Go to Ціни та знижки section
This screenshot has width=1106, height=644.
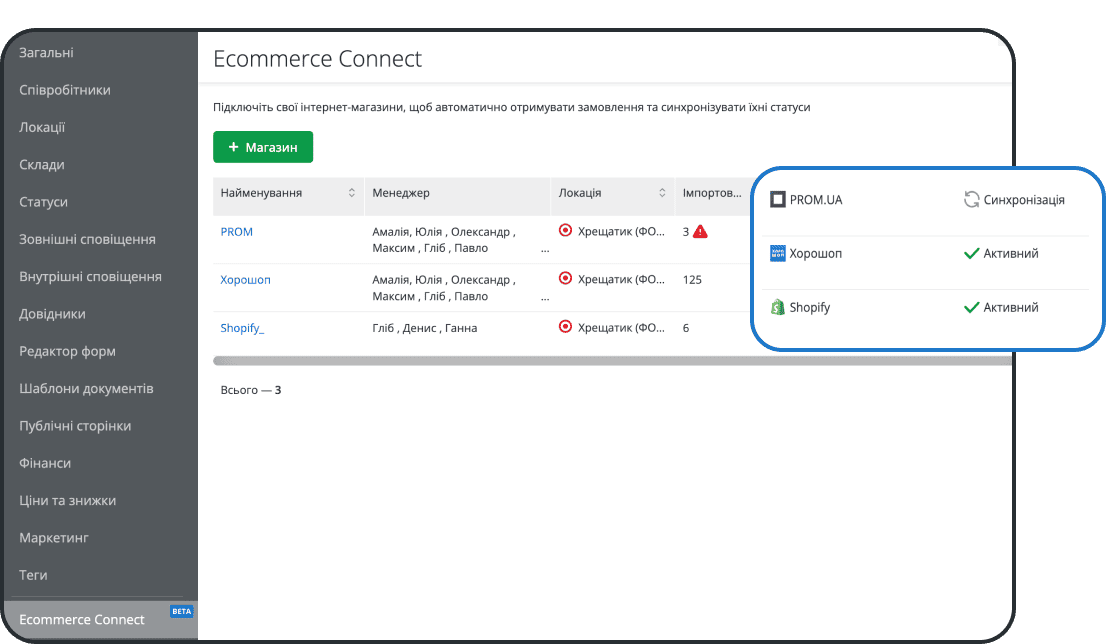pos(67,500)
